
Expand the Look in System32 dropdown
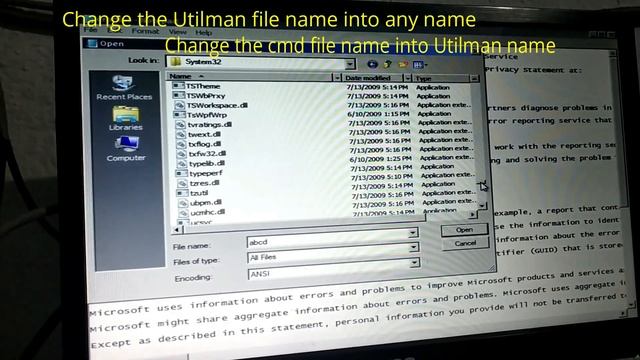(350, 63)
